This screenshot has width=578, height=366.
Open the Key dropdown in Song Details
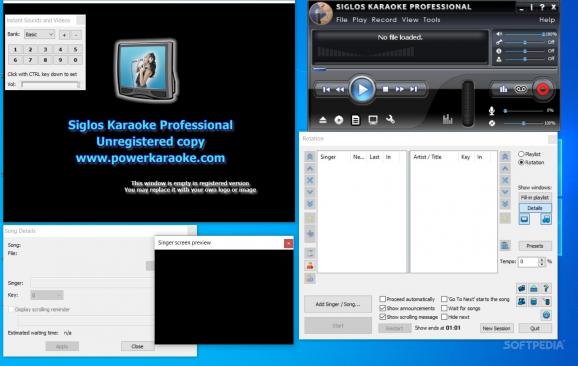[x=47, y=295]
